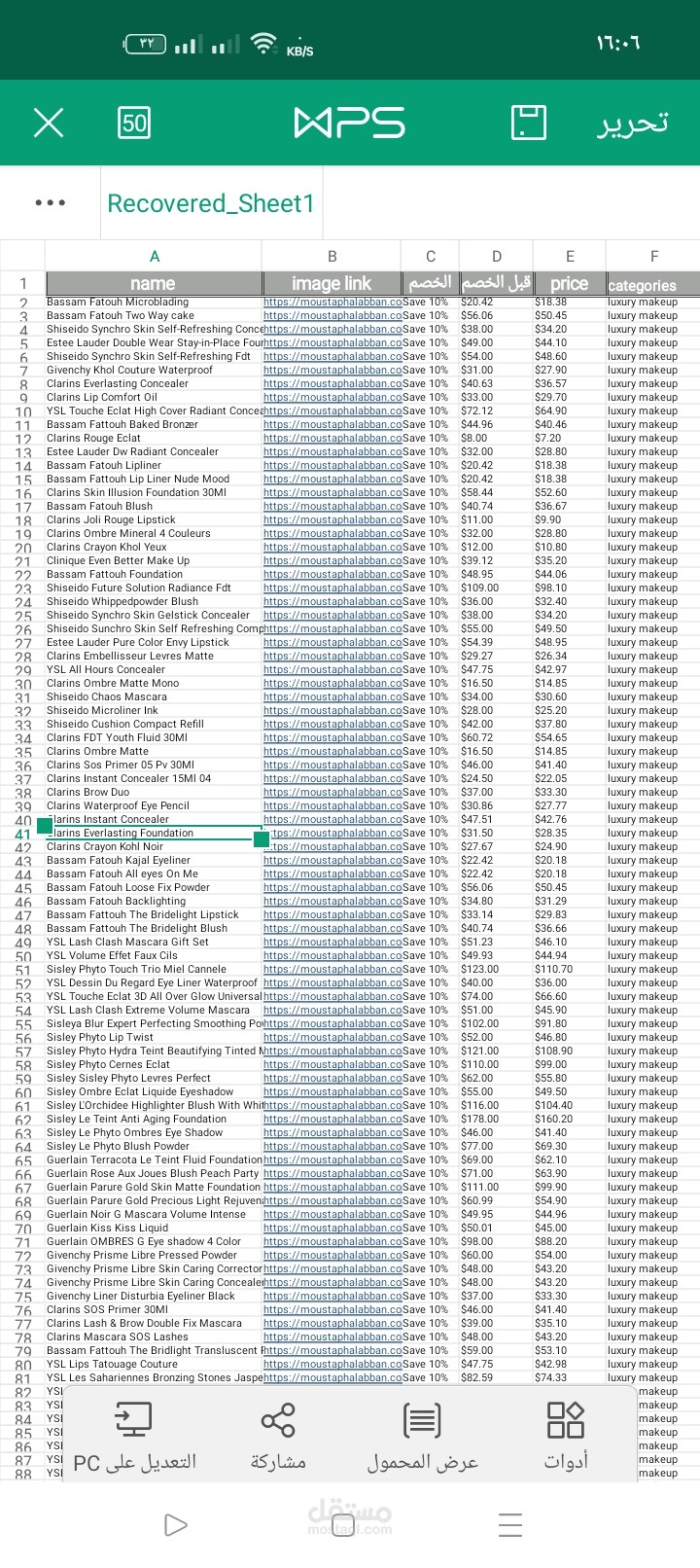Select column D header

pyautogui.click(x=497, y=257)
